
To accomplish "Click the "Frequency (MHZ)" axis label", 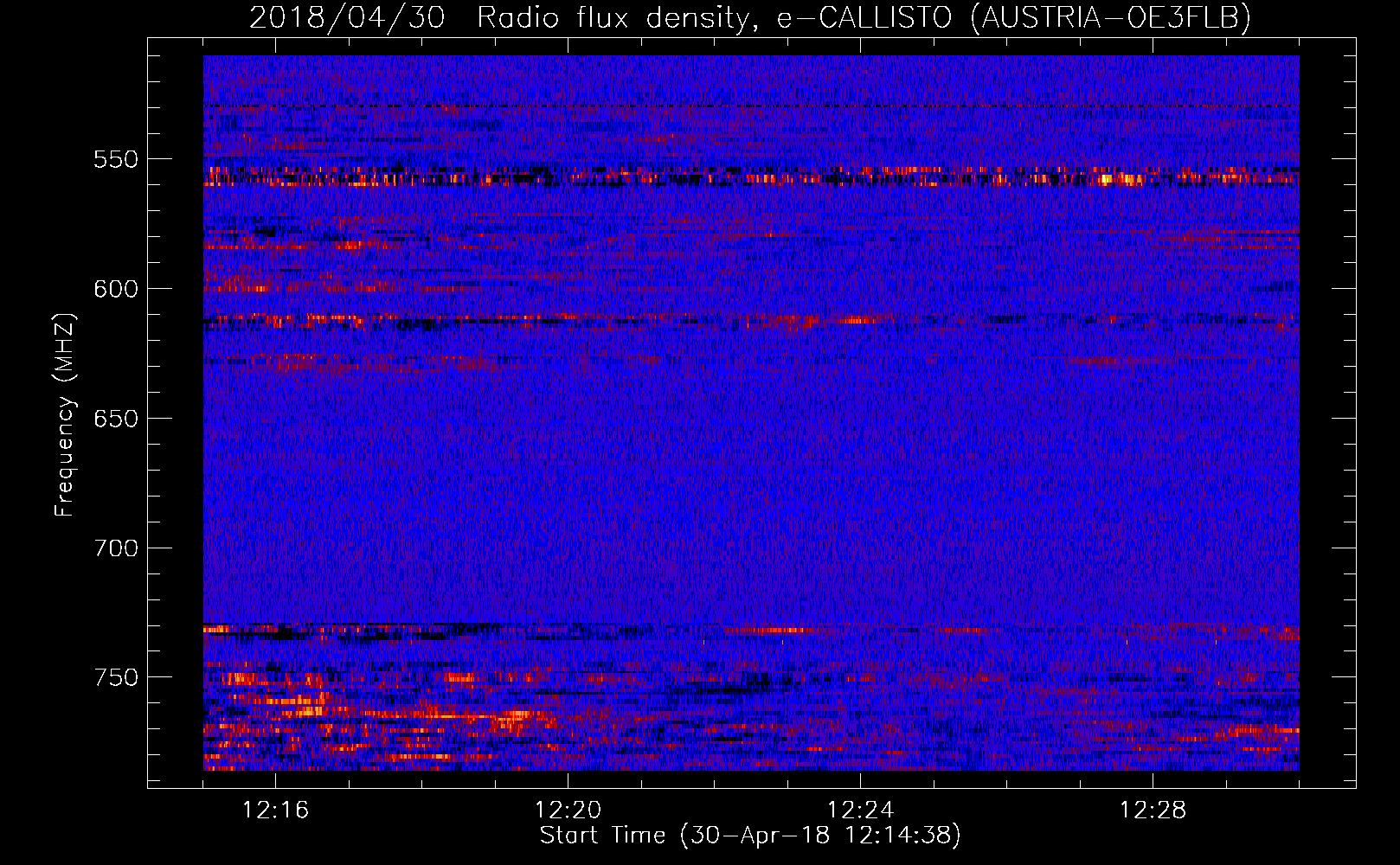I will click(65, 414).
